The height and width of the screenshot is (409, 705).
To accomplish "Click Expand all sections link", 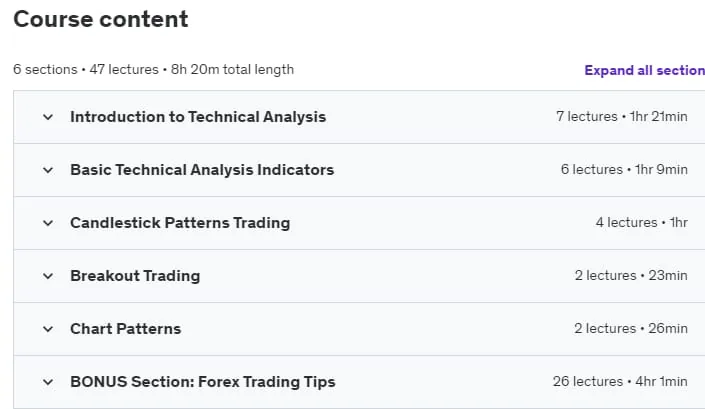I will point(644,71).
